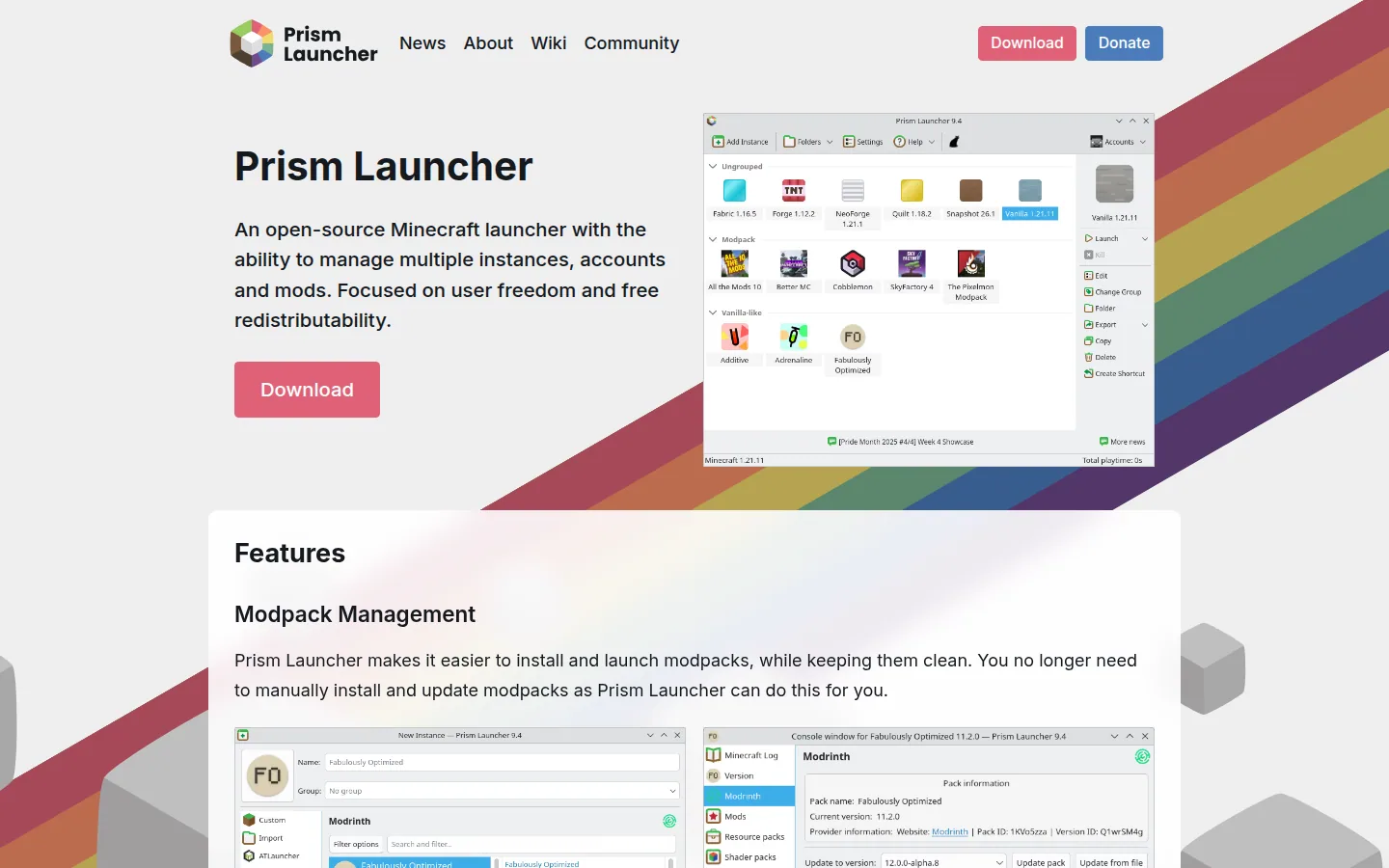The width and height of the screenshot is (1389, 868).
Task: Click the More news icon in status bar
Action: 1103,442
